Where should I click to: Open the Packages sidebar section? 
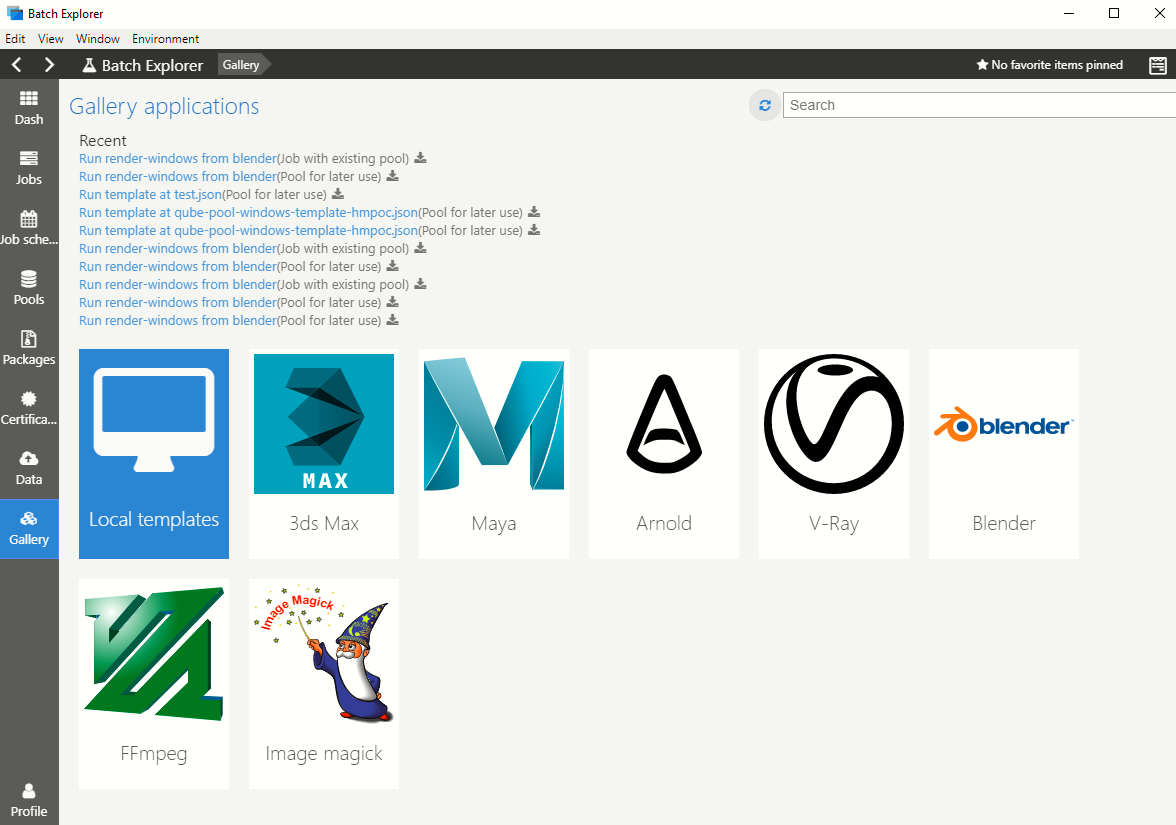pyautogui.click(x=28, y=349)
